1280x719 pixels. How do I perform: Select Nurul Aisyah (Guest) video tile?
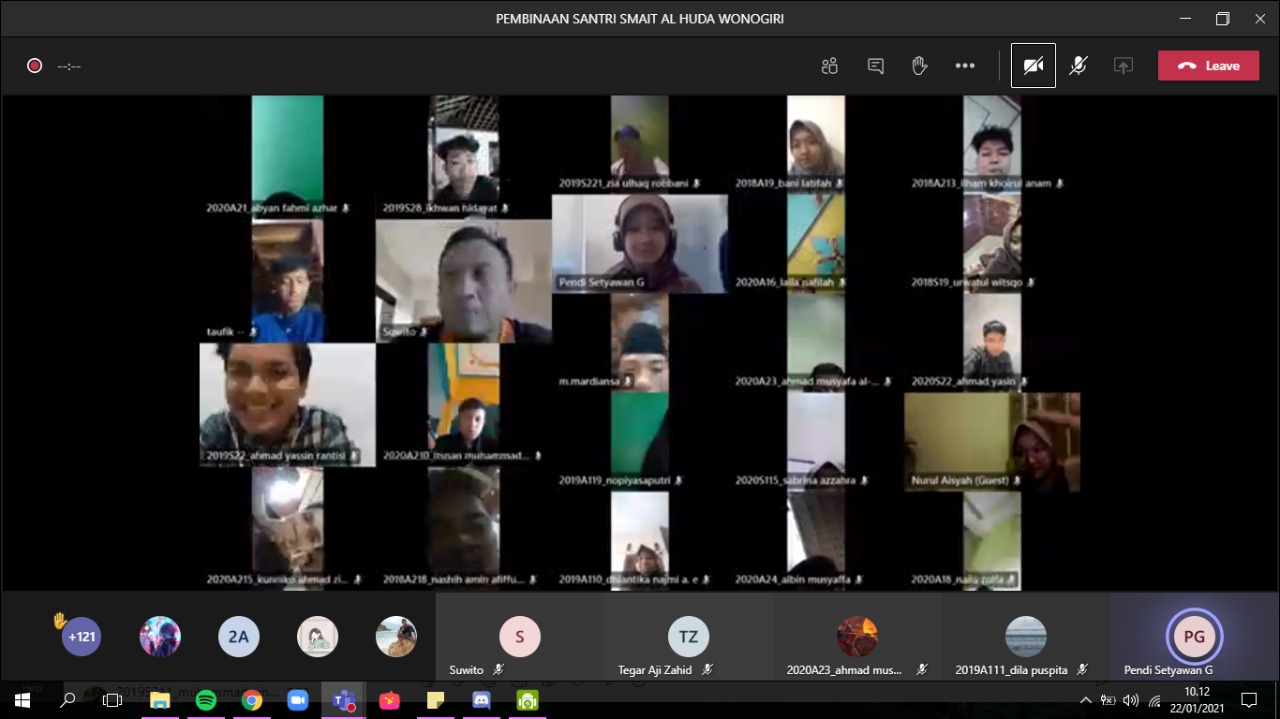pos(992,442)
